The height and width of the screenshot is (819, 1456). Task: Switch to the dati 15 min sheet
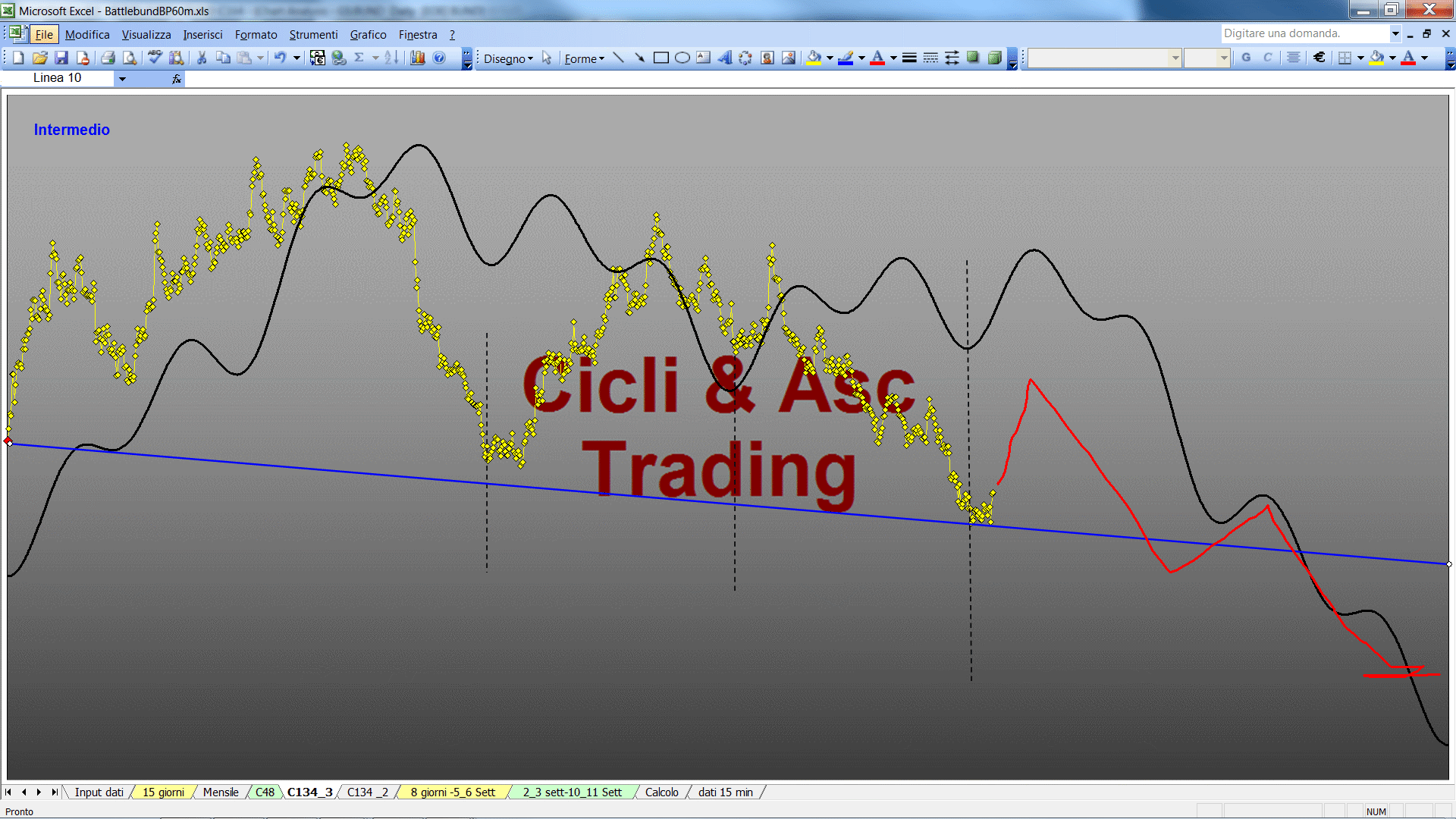726,792
